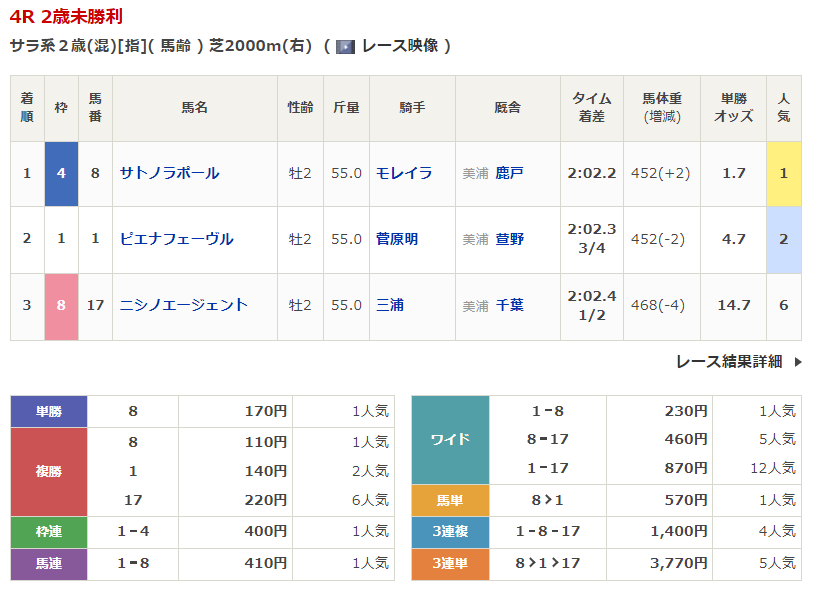Click the 4R 2歳未勝利 race title
The image size is (818, 590).
point(68,17)
